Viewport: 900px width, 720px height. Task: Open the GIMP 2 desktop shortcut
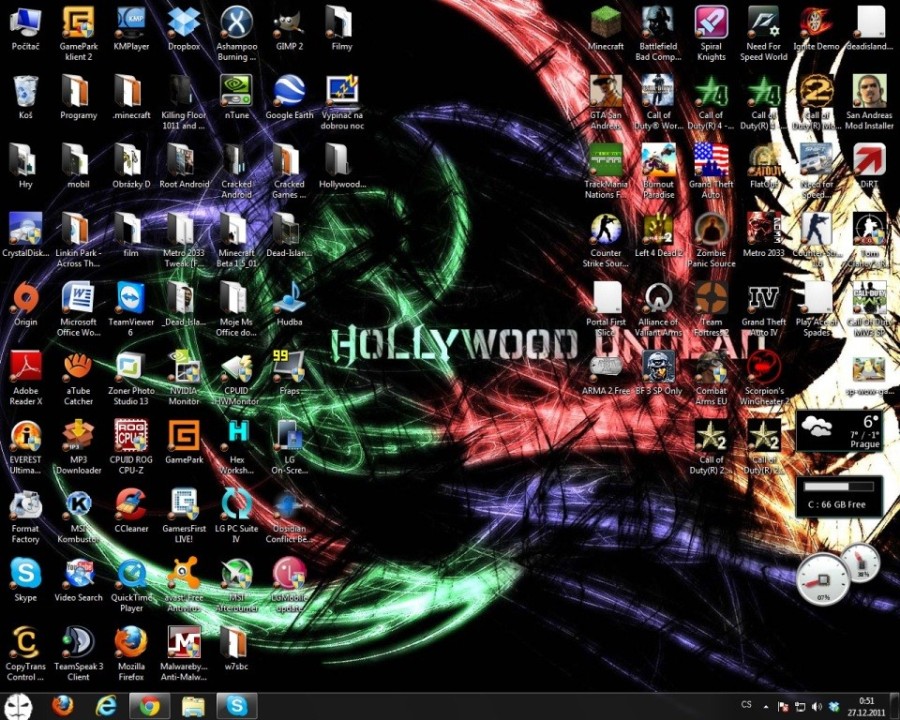point(288,22)
